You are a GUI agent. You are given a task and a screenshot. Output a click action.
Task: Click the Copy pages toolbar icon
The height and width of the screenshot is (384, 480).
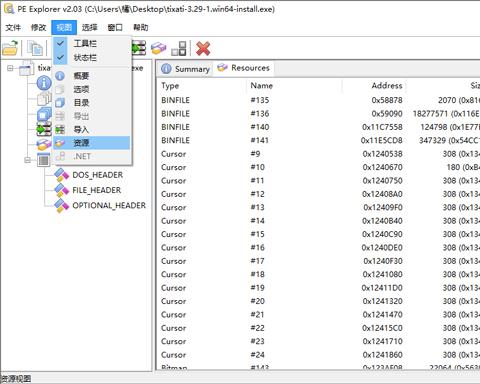[x=35, y=48]
